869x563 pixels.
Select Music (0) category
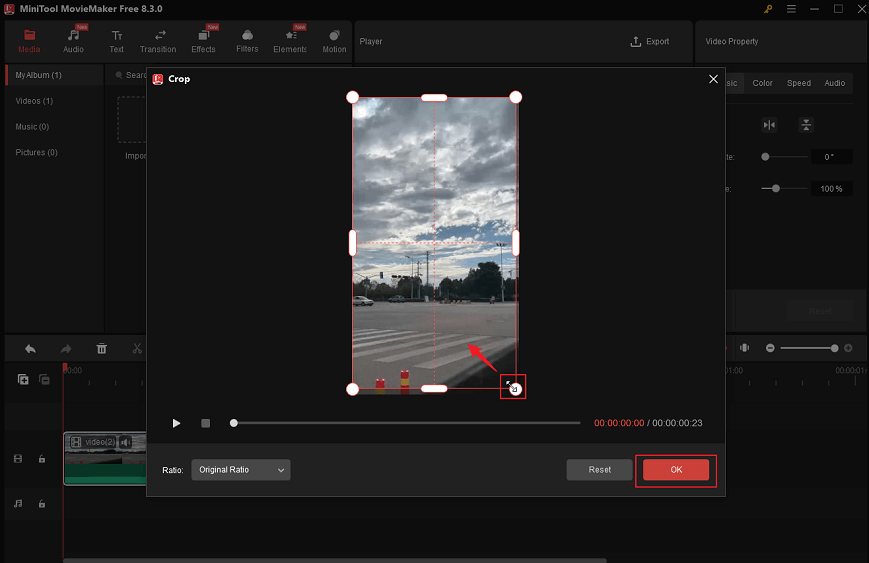point(32,126)
